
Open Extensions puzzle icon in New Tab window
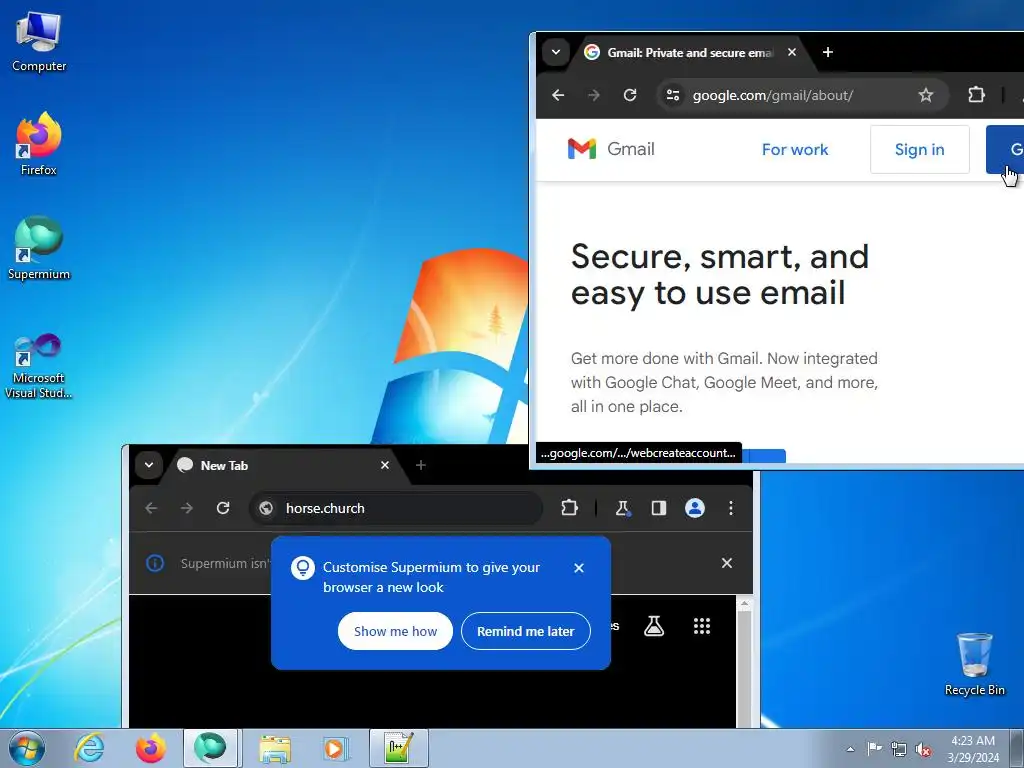pos(569,508)
